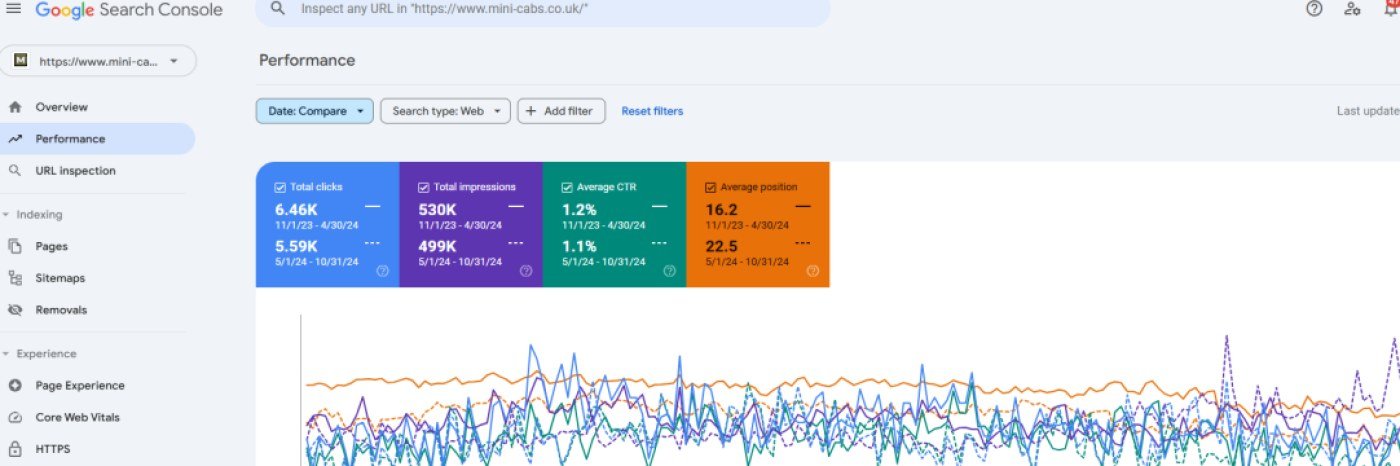Open the Search type: Web dropdown
Screen dimensions: 1400x466
pyautogui.click(x=446, y=111)
